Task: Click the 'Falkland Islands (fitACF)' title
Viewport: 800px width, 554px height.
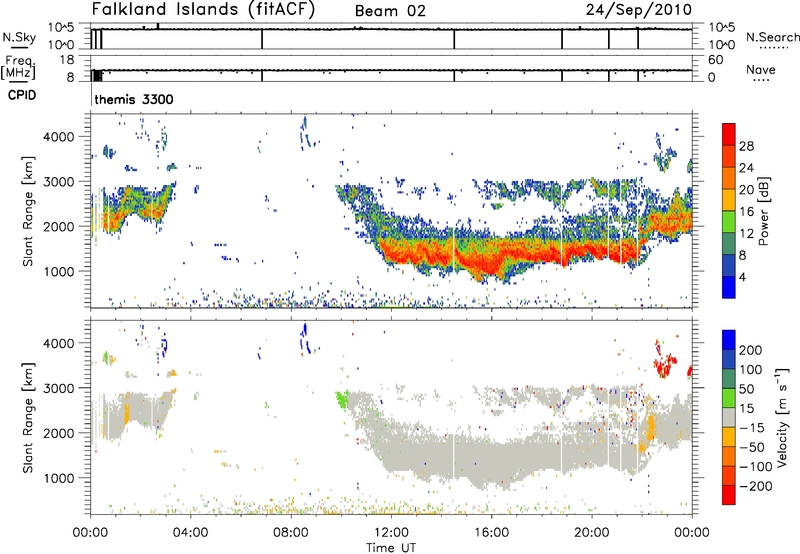Action: tap(203, 10)
